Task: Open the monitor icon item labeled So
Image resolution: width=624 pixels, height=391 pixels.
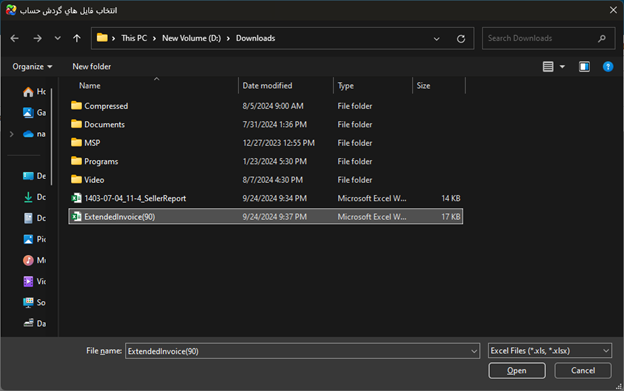Action: 34,302
